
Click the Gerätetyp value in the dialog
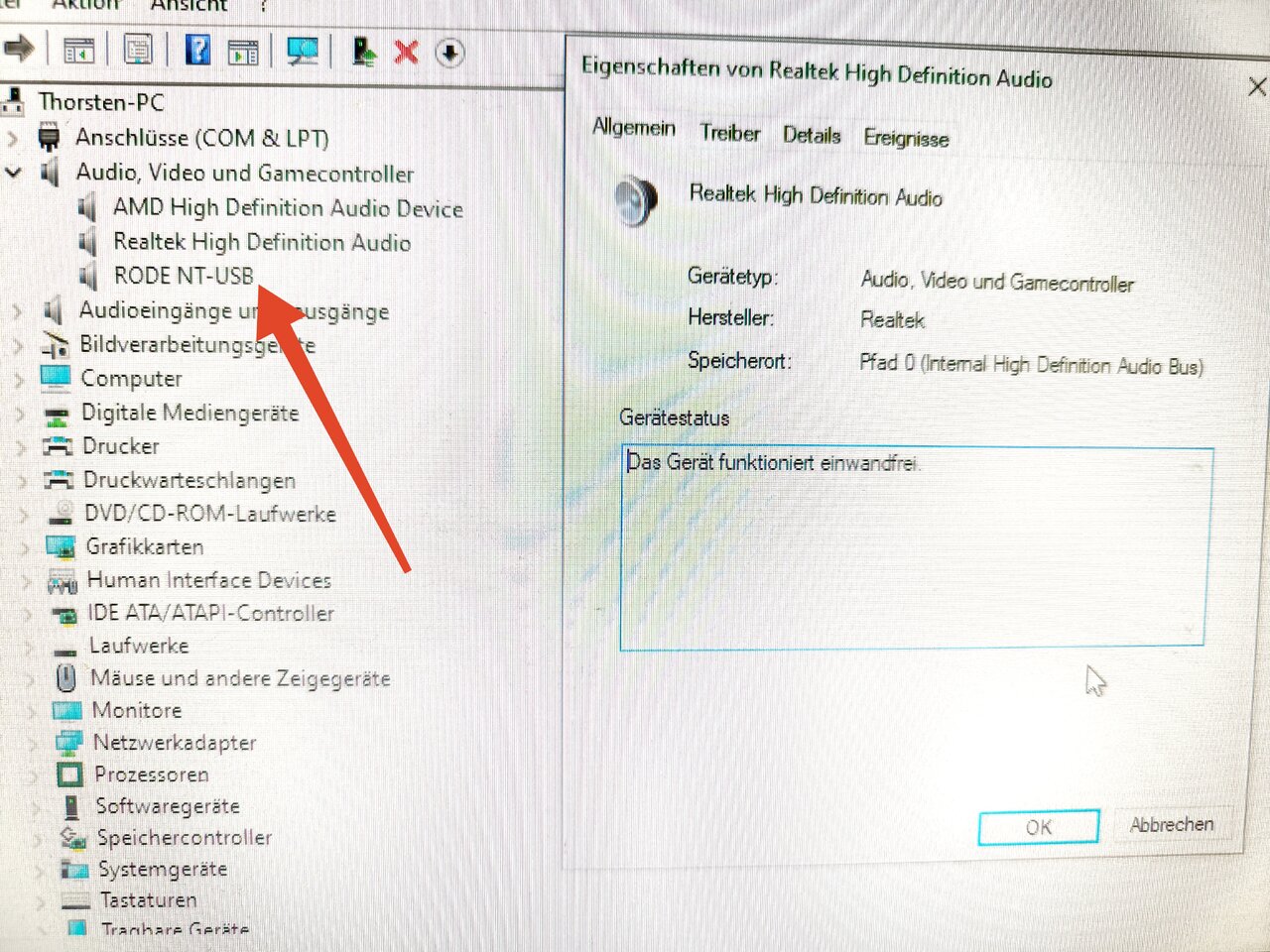pos(997,283)
